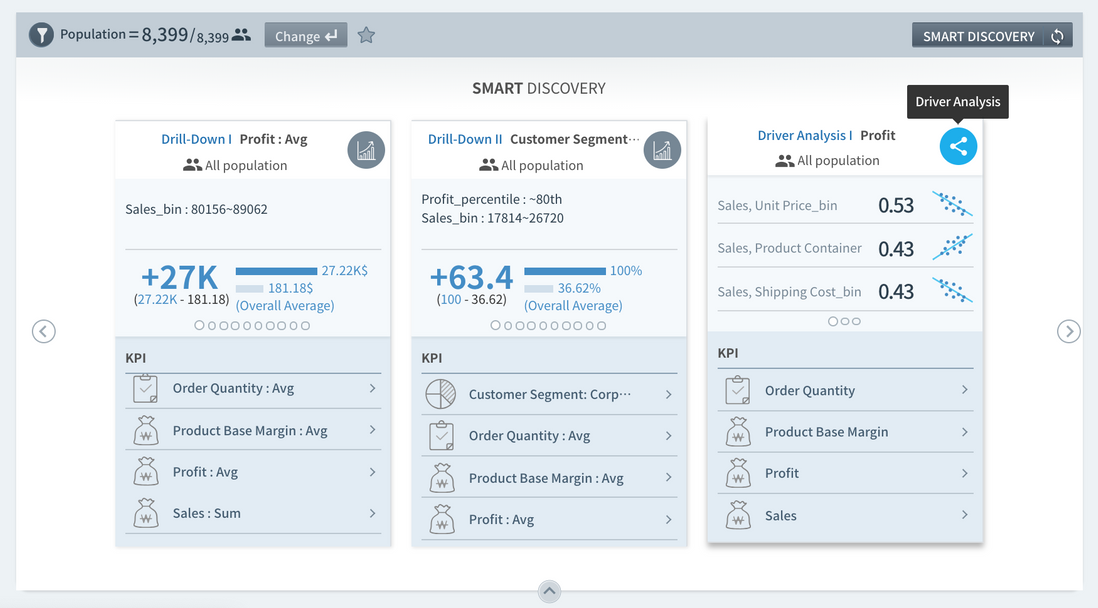This screenshot has width=1098, height=608.
Task: Click the Sales, Product Container row label
Action: pos(789,248)
